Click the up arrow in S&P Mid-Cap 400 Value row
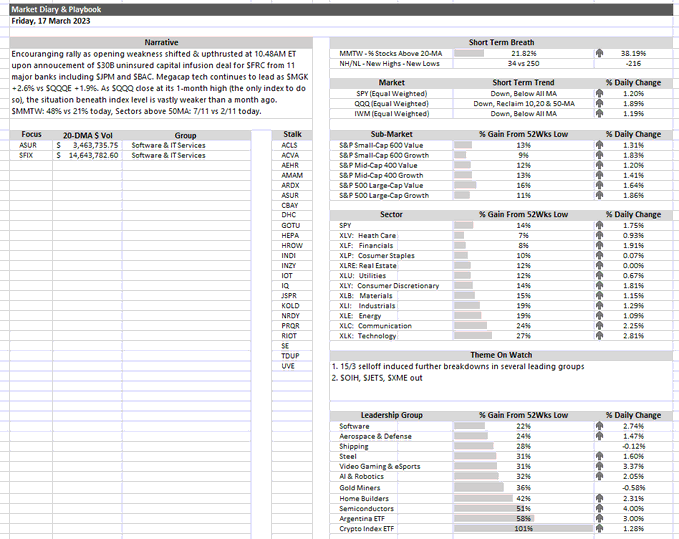Viewport: 679px width, 539px height. click(x=599, y=165)
